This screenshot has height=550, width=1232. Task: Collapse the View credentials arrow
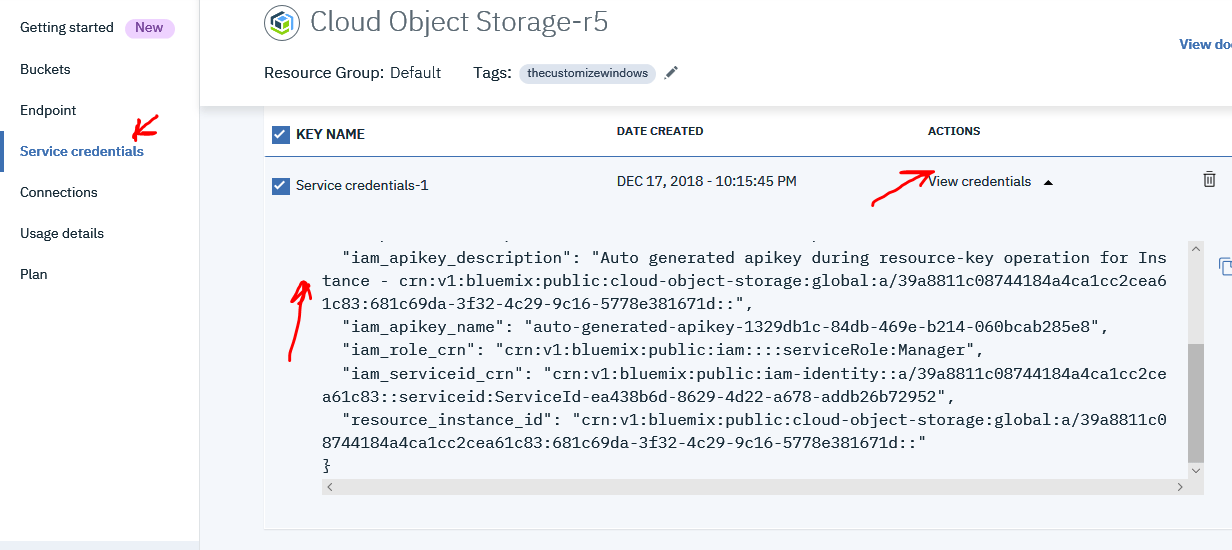pos(1048,182)
